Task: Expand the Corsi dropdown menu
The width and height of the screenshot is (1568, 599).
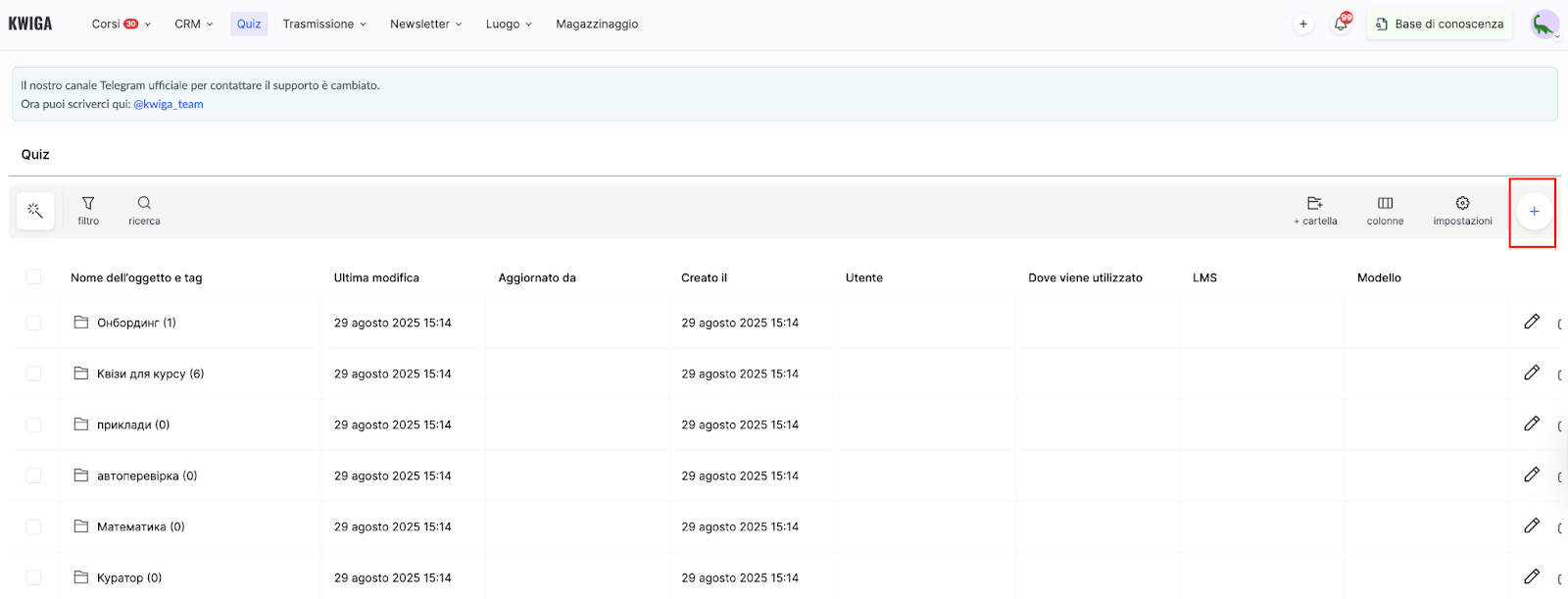Action: tap(121, 25)
